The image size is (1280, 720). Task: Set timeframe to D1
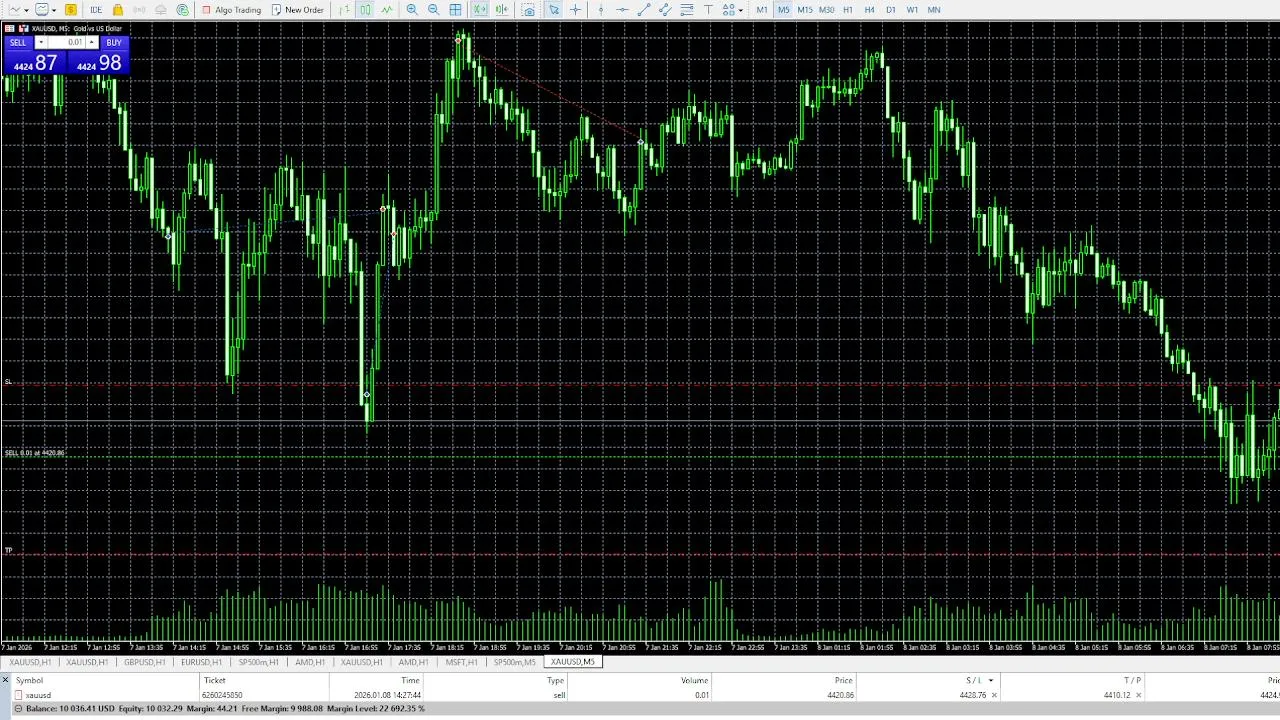(891, 10)
